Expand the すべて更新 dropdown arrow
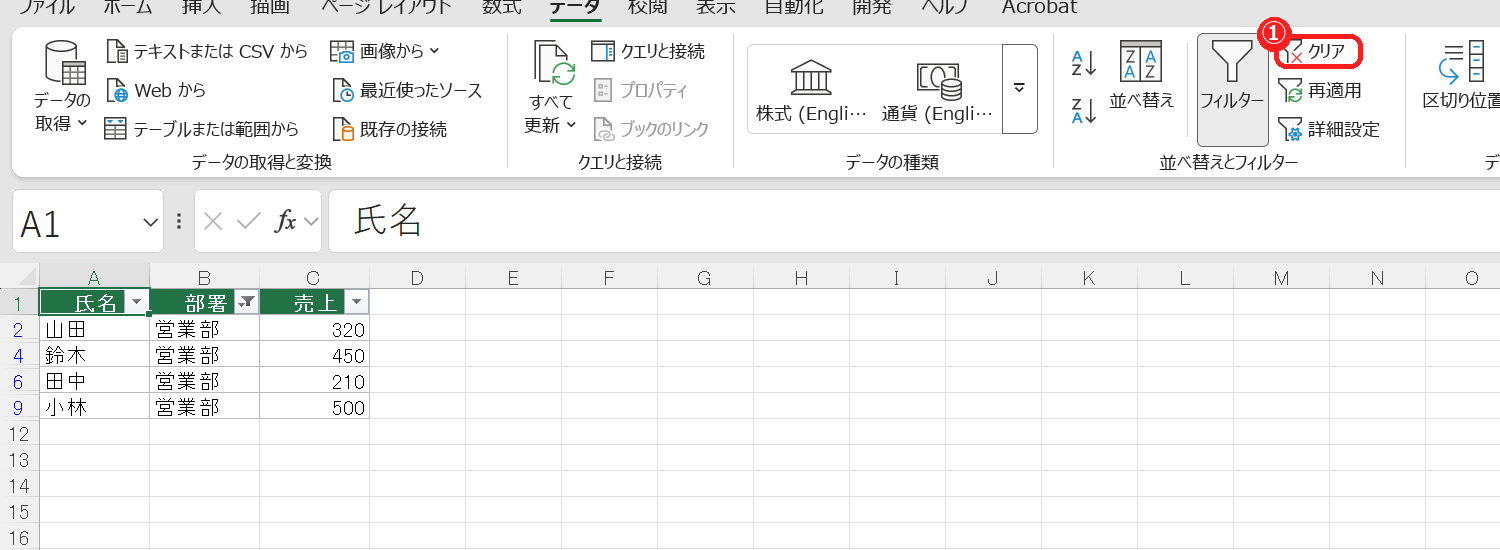This screenshot has width=1500, height=550. (x=572, y=125)
